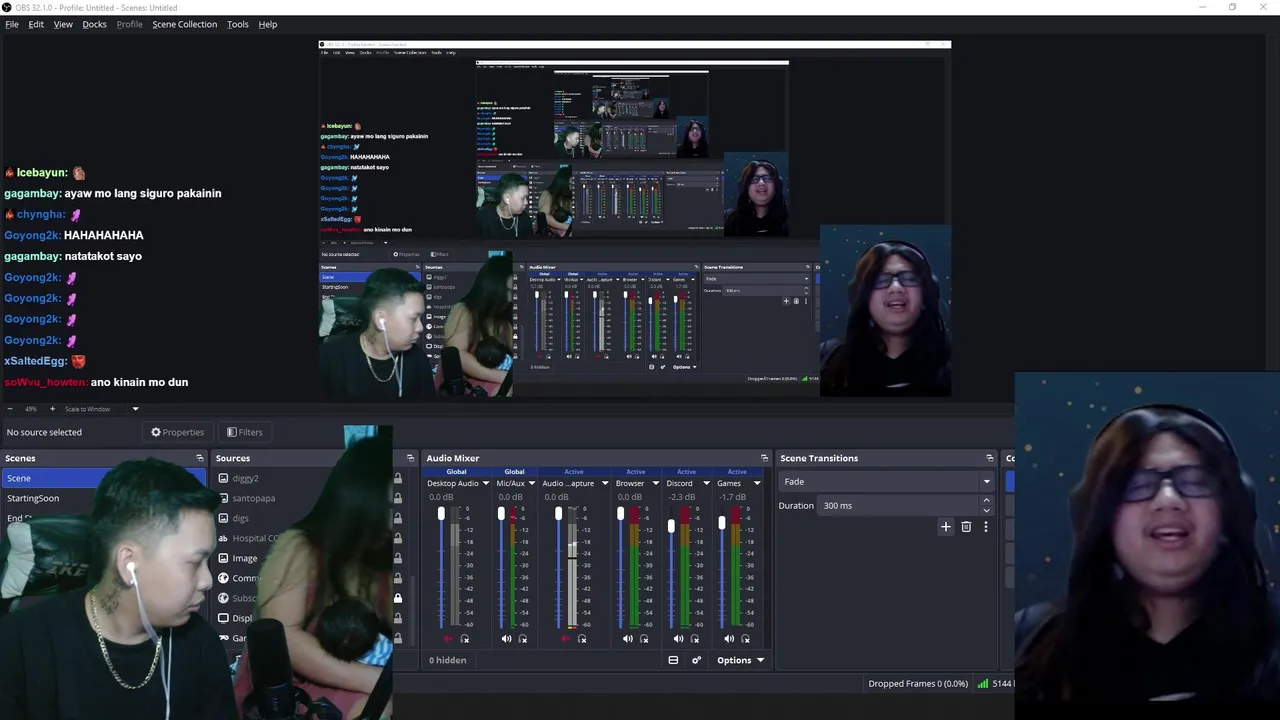The width and height of the screenshot is (1280, 720).
Task: Float the Scene Transitions dock
Action: tap(990, 458)
